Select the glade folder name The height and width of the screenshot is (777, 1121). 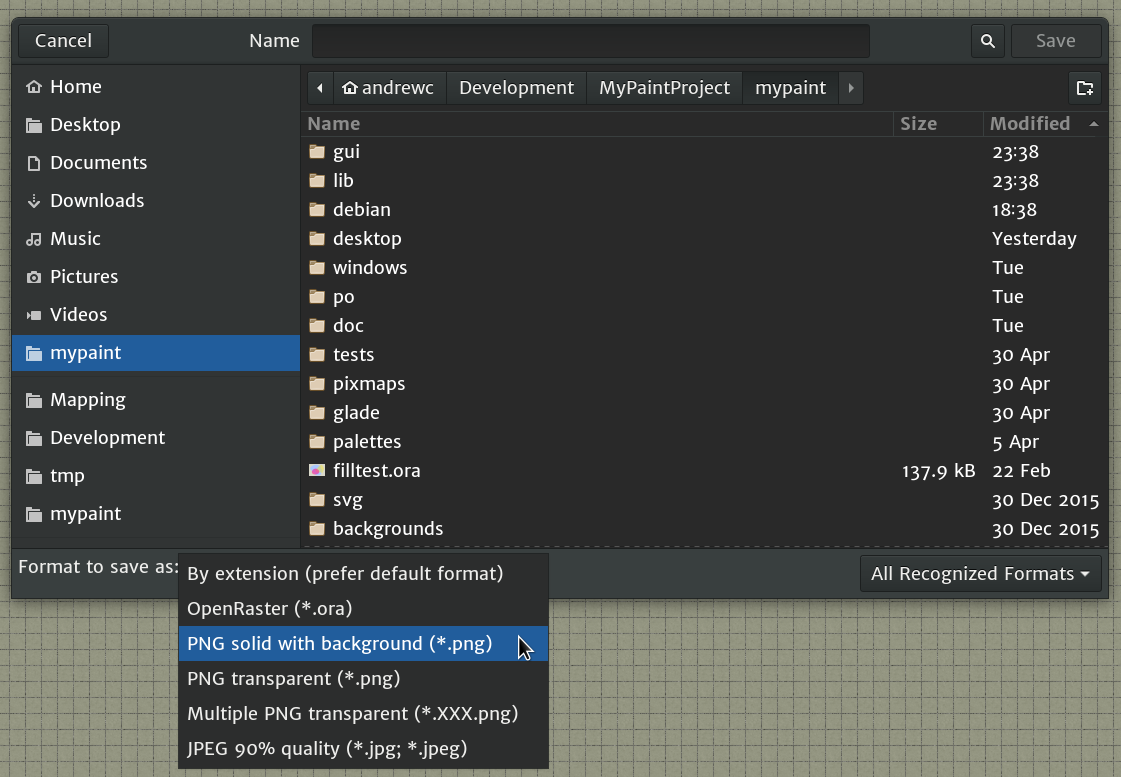356,412
